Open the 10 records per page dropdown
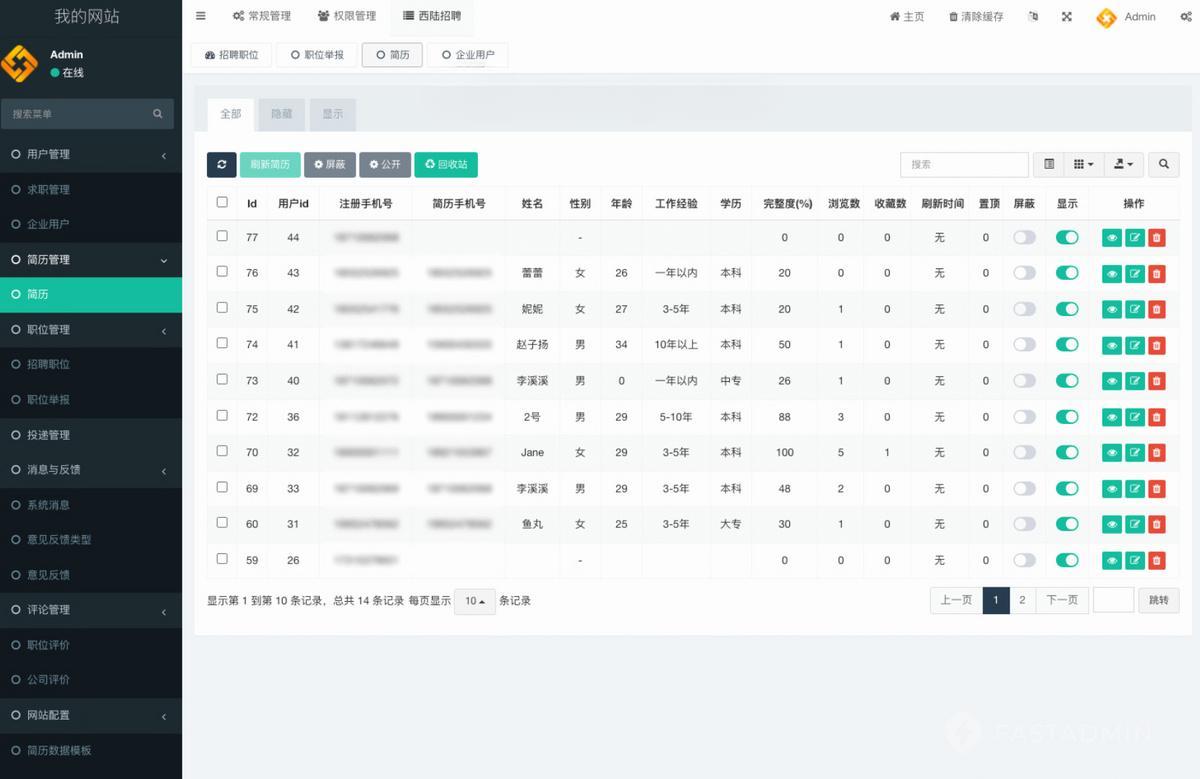Screen dimensions: 1200x779 click(475, 601)
